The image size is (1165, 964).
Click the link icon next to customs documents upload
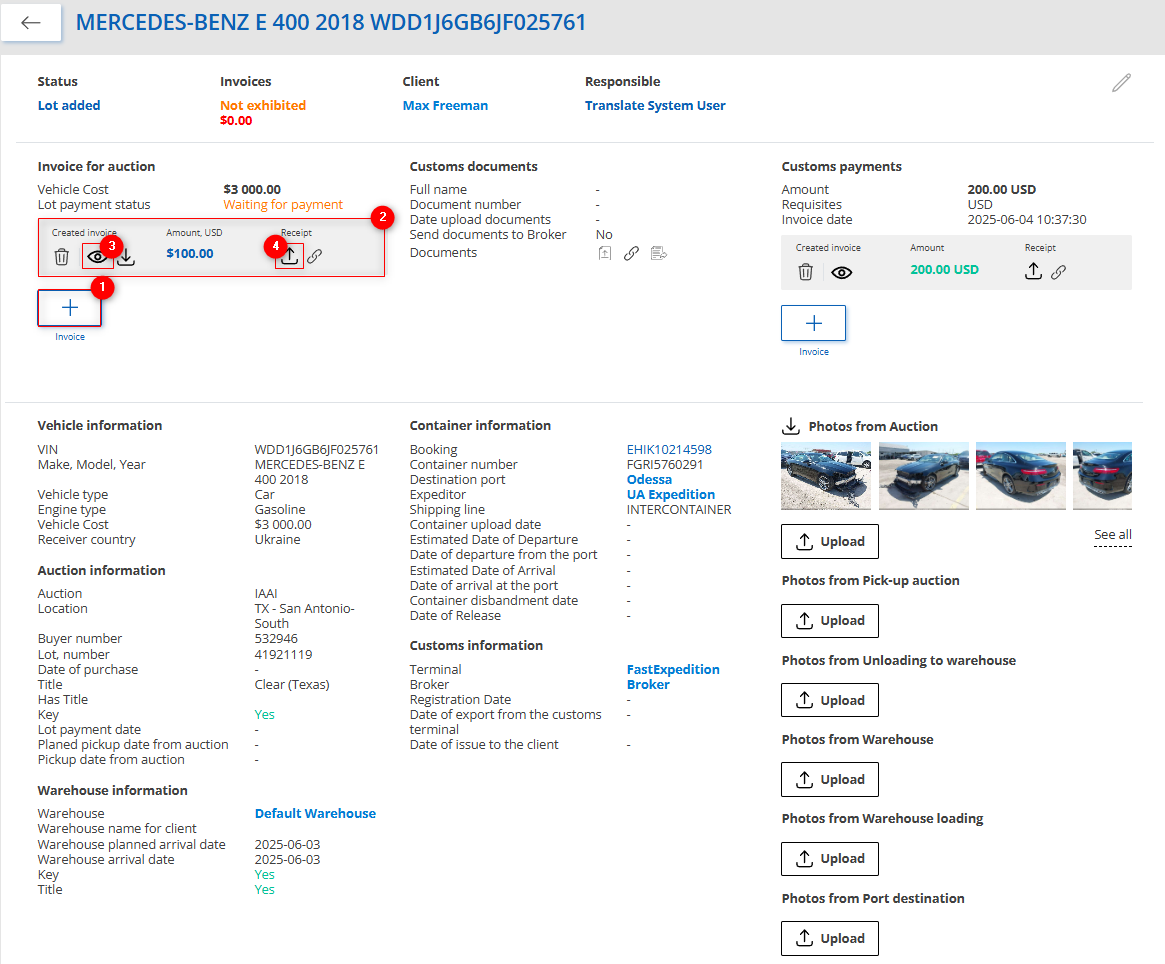point(631,253)
